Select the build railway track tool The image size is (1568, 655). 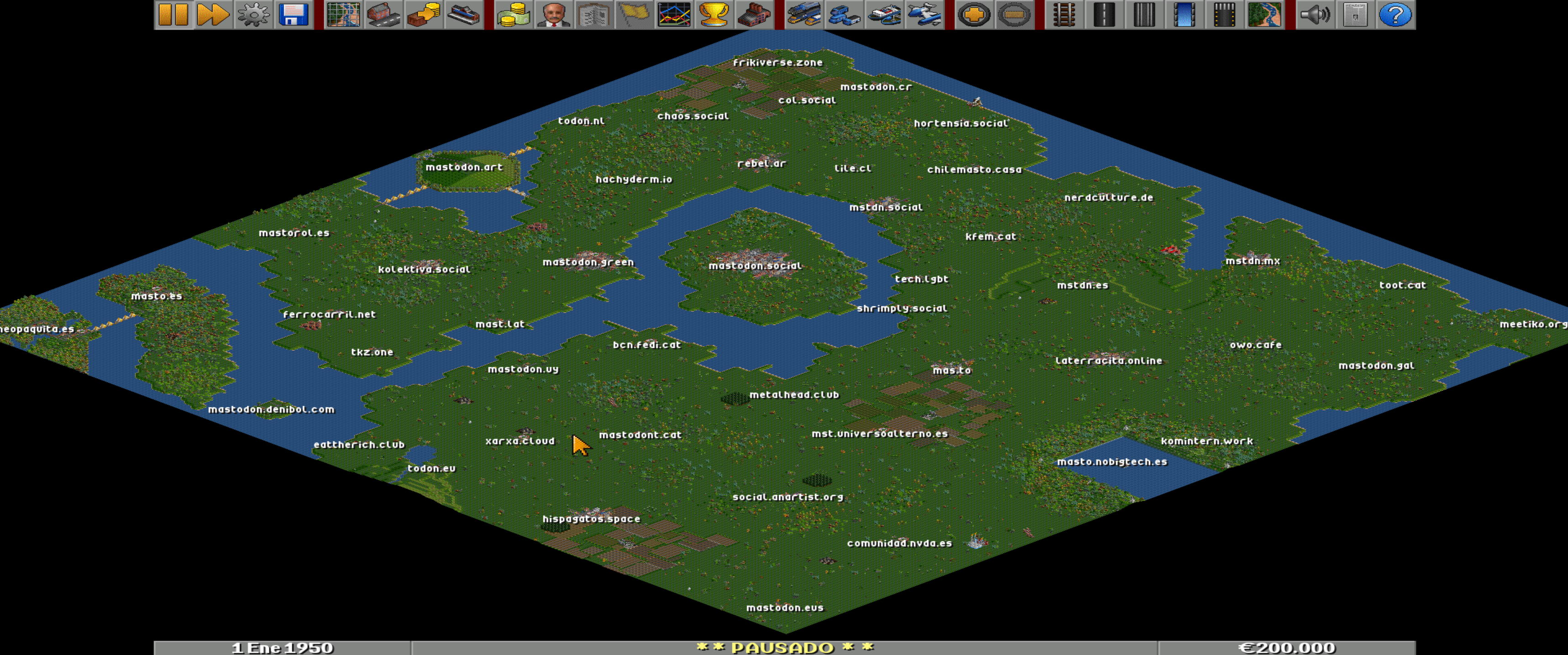pyautogui.click(x=1063, y=14)
